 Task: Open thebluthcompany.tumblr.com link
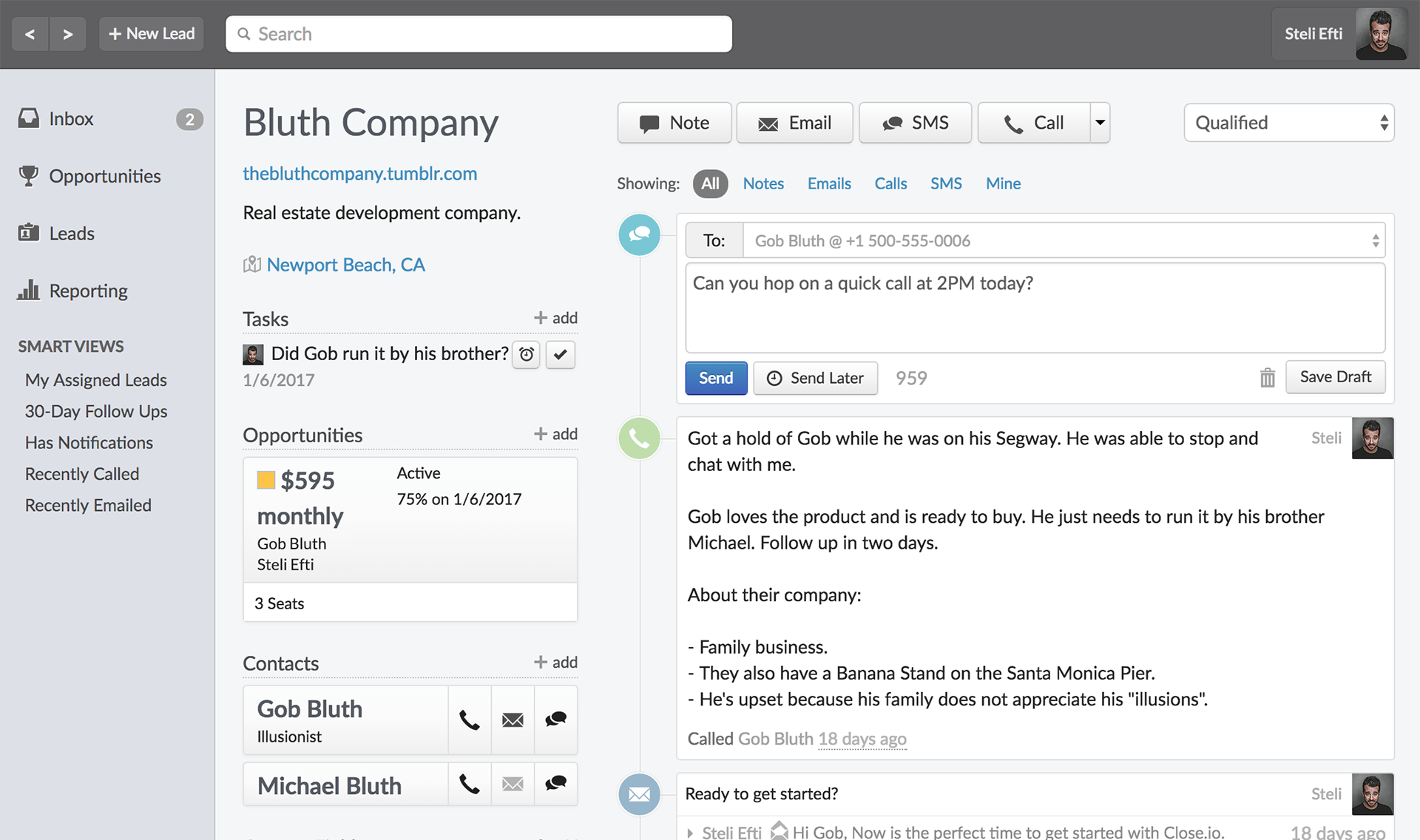359,173
